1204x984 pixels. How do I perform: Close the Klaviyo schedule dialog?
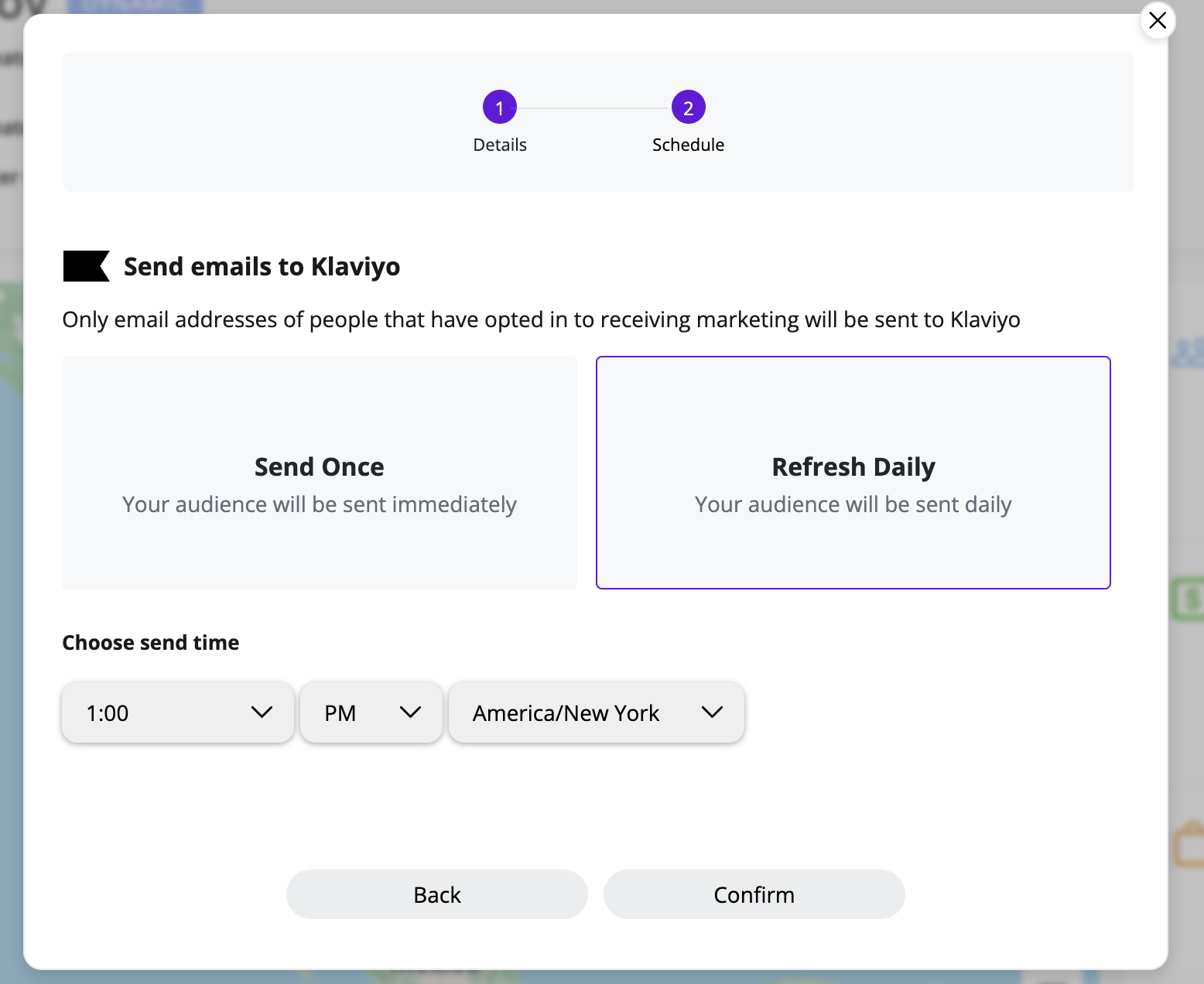(x=1158, y=21)
